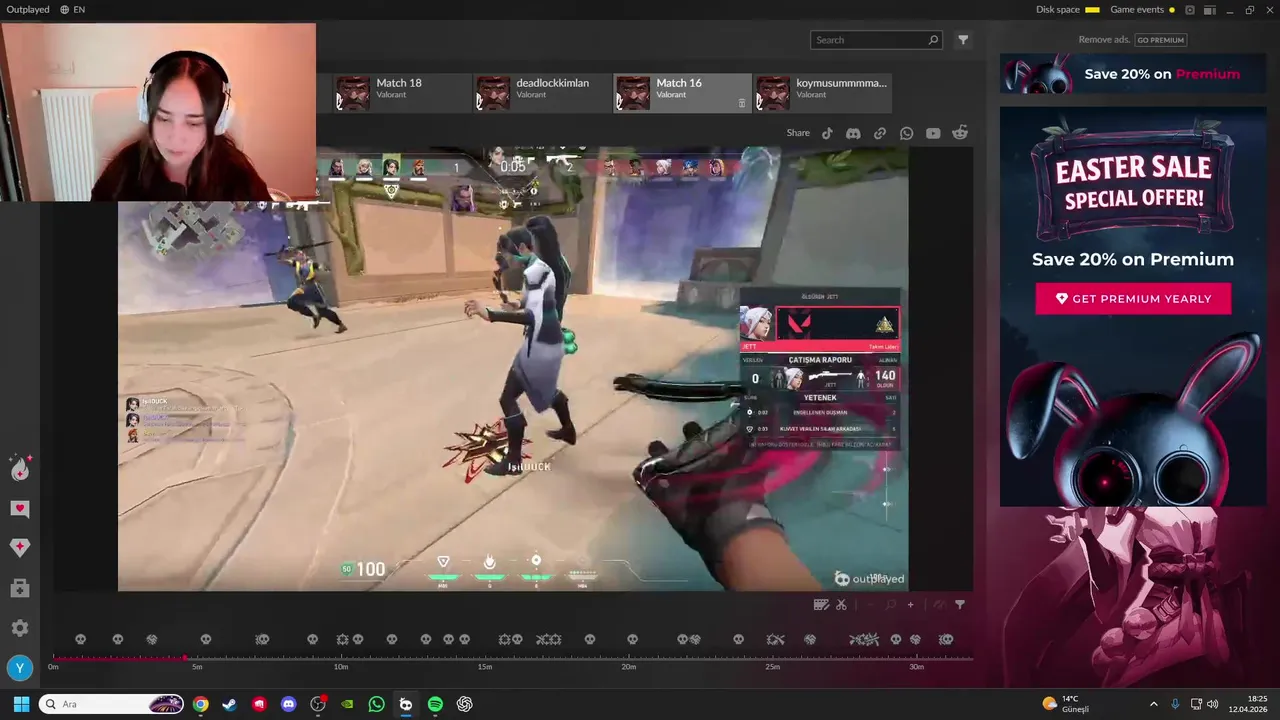
Task: Click the Easter Sale banner
Action: 1133,305
